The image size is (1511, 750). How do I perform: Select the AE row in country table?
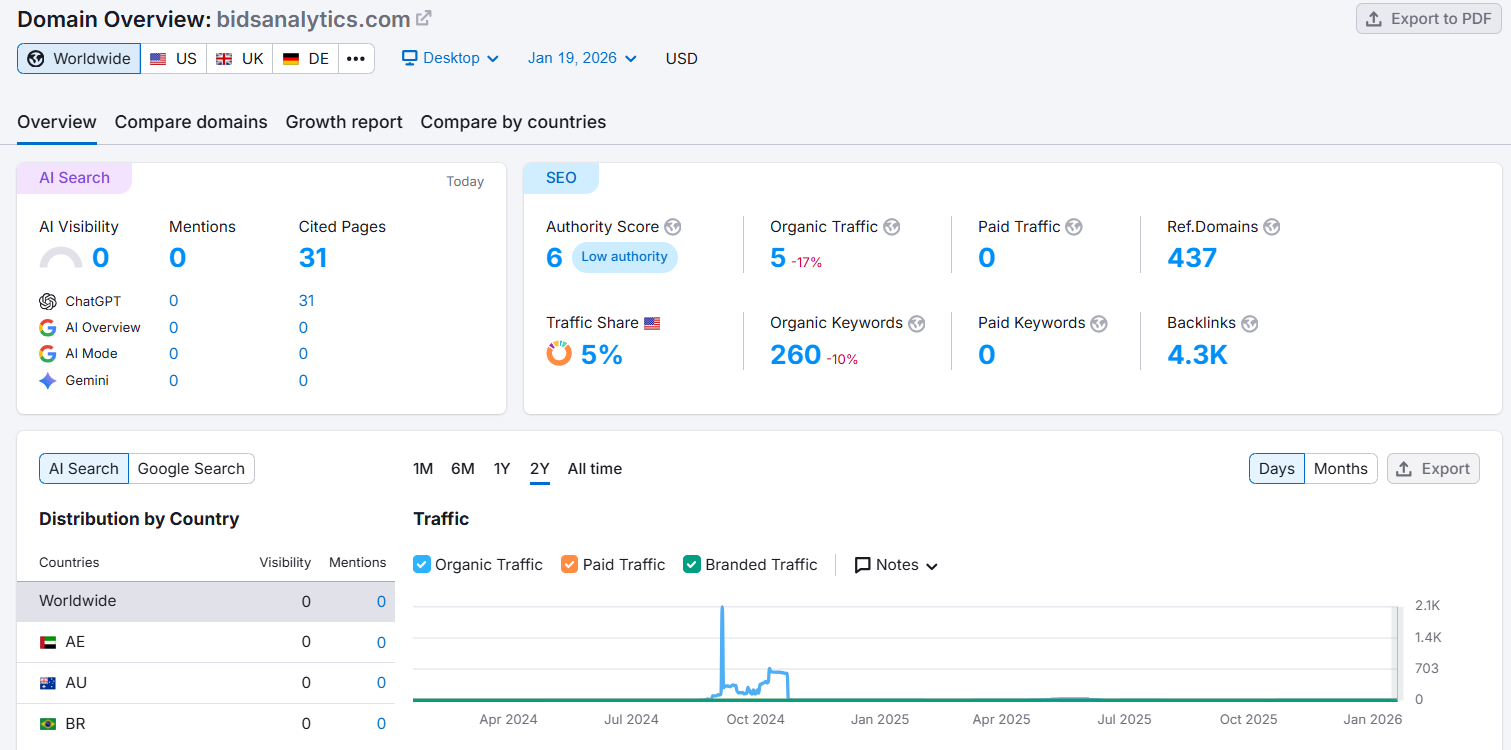click(205, 642)
